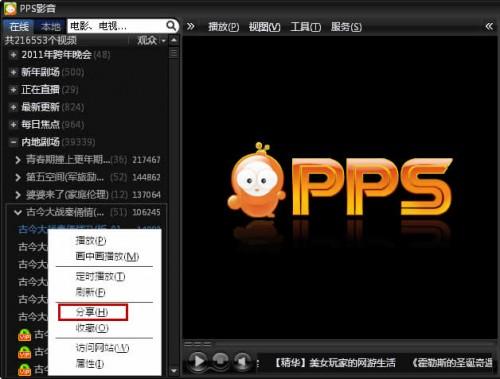Viewport: 500px width, 379px height.
Task: Expand the 每日焦点 category
Action: tap(13, 125)
